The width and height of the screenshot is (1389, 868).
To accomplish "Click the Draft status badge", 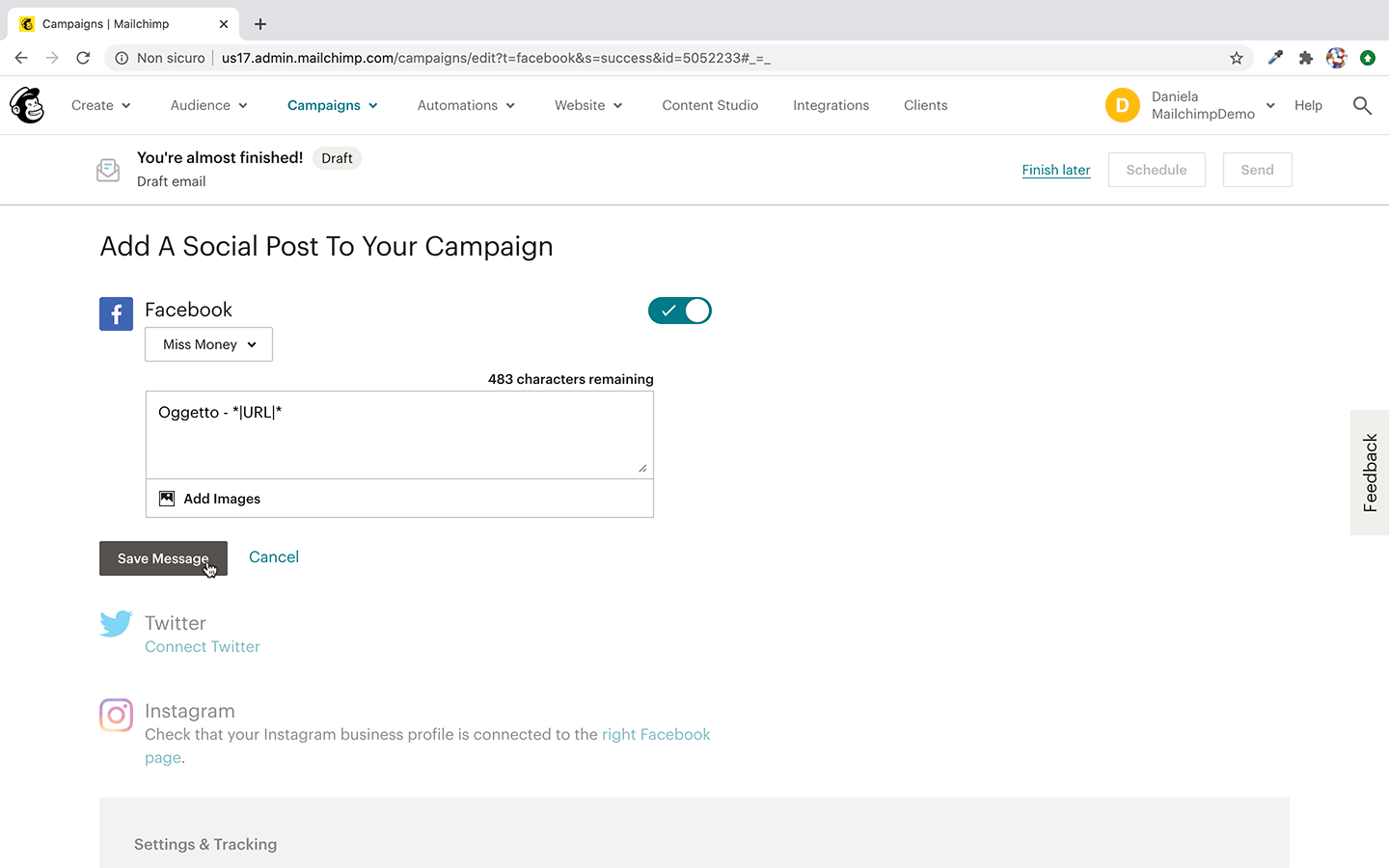I will click(x=337, y=158).
